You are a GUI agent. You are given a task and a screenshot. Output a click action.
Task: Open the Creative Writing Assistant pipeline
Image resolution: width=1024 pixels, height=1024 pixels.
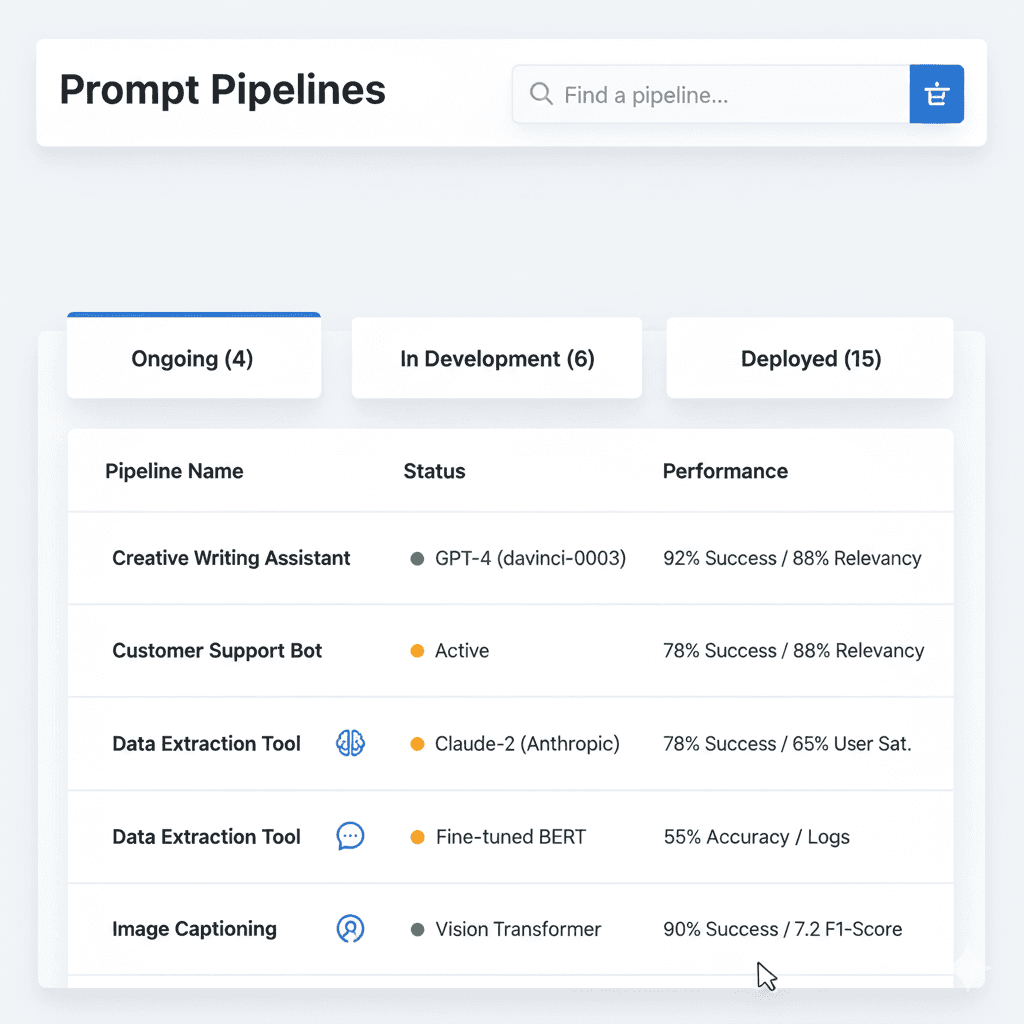[x=231, y=558]
